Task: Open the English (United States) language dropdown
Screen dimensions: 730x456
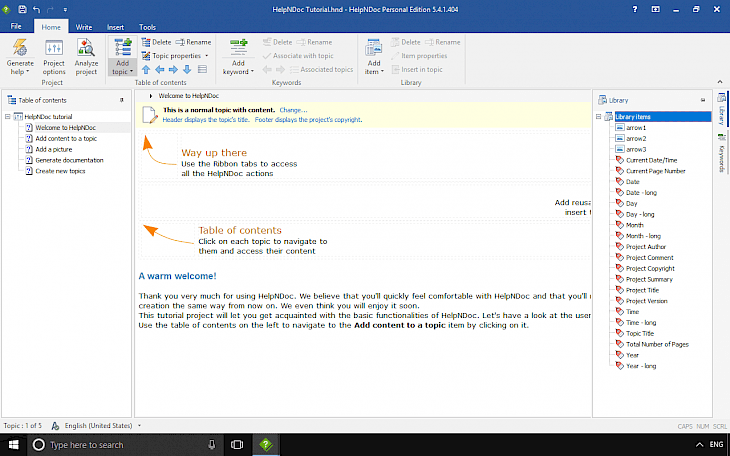Action: 139,426
